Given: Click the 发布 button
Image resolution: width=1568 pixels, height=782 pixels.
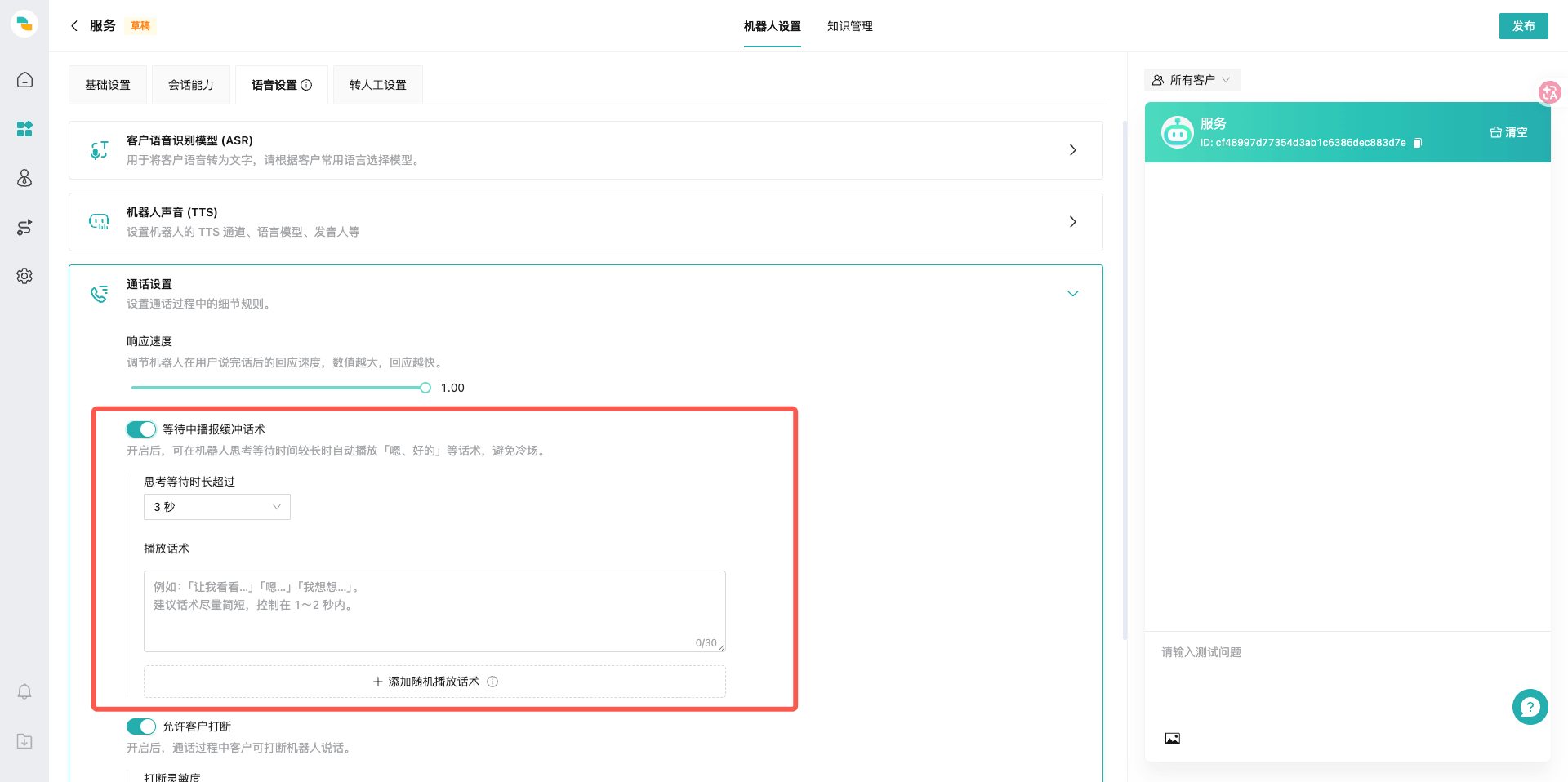Looking at the screenshot, I should tap(1524, 26).
